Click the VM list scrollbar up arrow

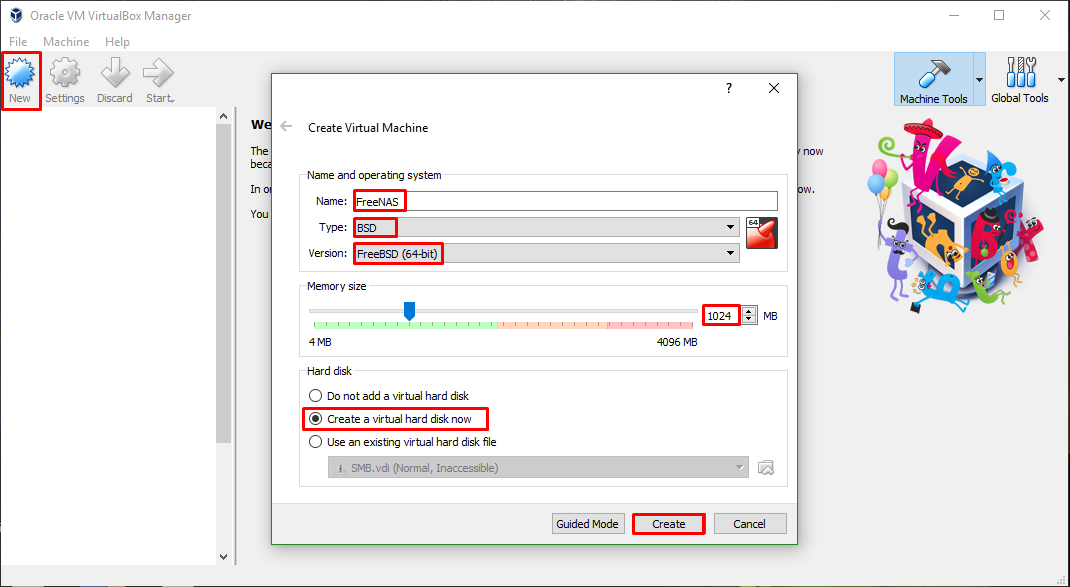[224, 117]
